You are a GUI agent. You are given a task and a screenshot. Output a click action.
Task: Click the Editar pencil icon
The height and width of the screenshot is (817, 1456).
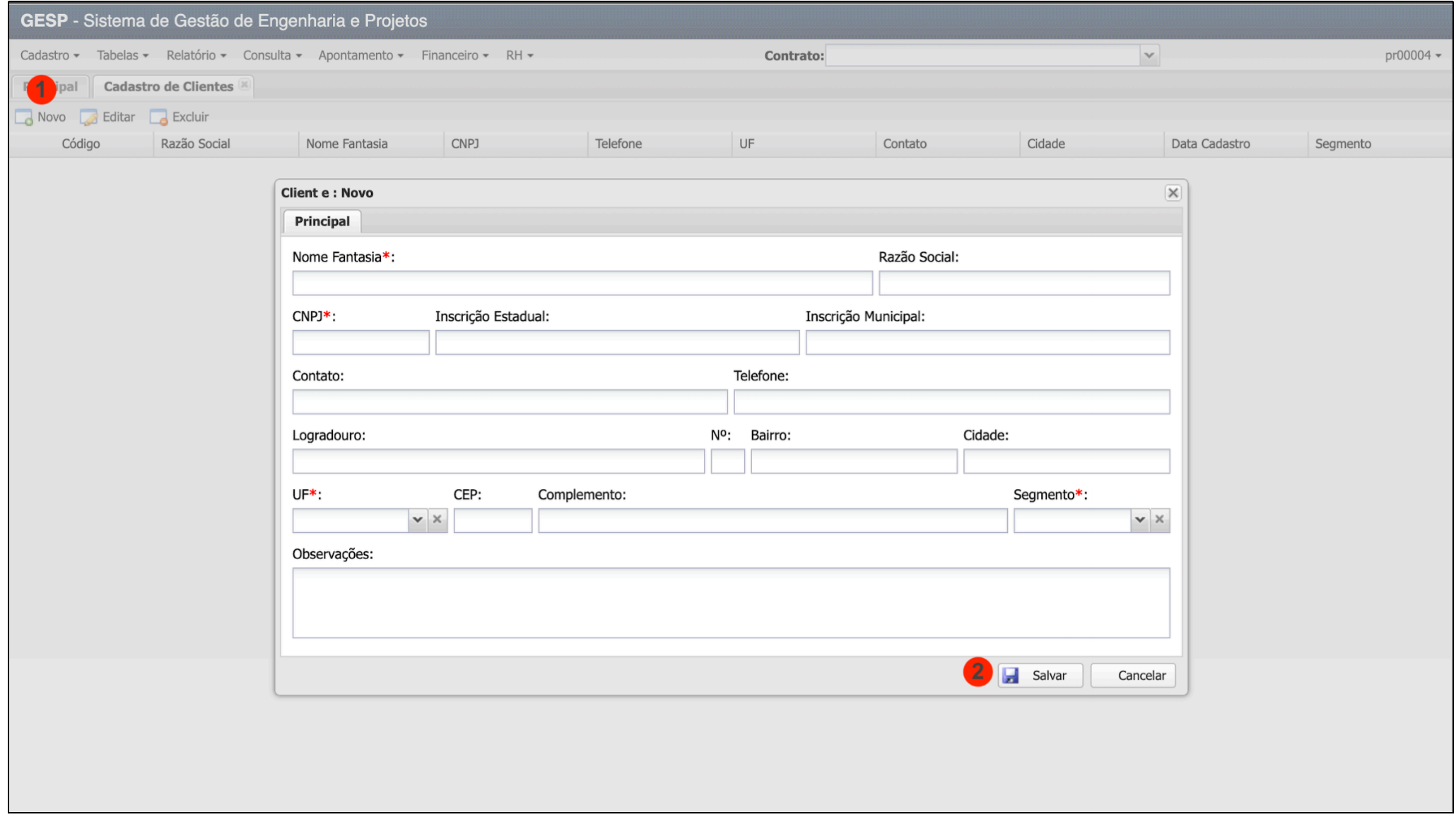89,117
